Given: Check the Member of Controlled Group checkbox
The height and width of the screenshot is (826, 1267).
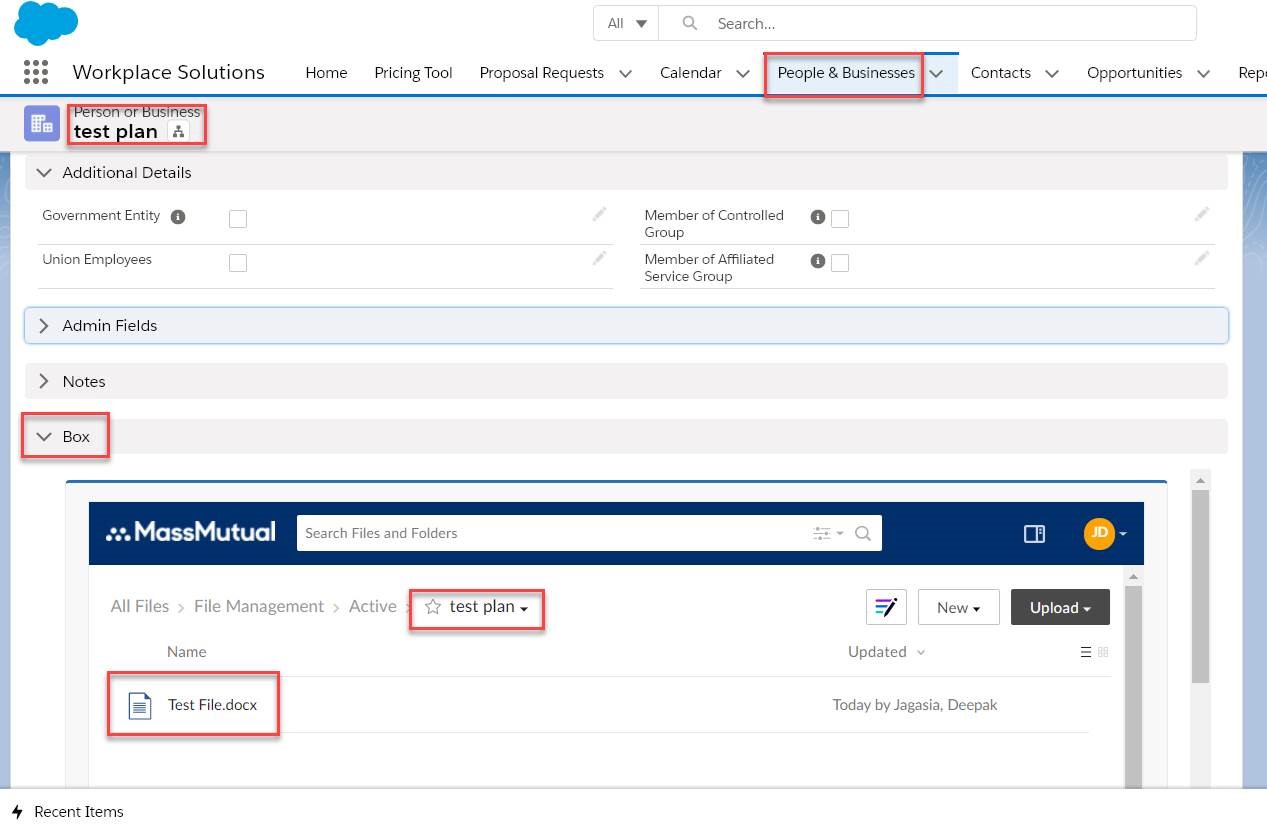Looking at the screenshot, I should pyautogui.click(x=840, y=219).
